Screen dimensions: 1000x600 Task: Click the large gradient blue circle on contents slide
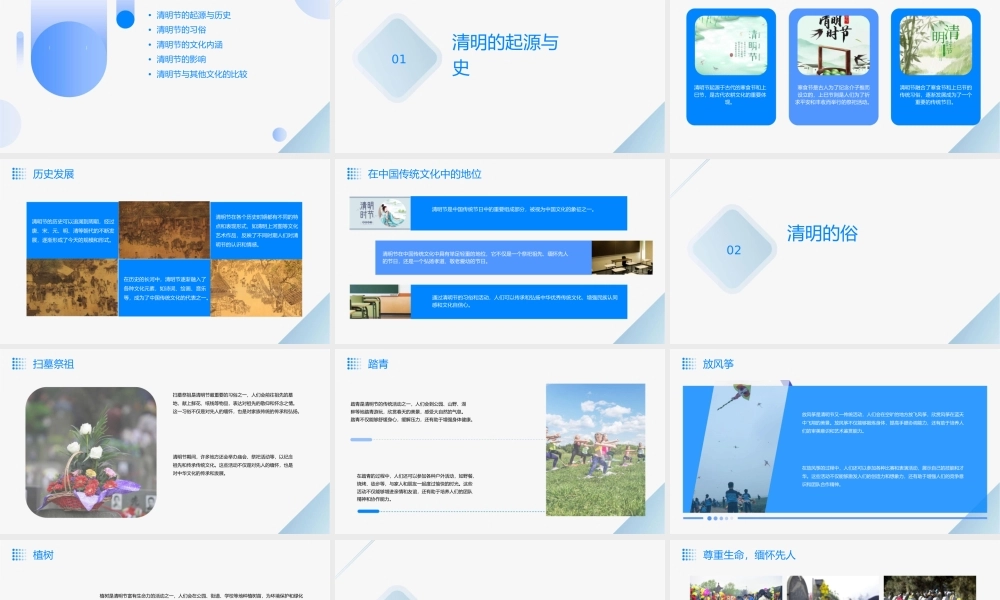tap(69, 59)
